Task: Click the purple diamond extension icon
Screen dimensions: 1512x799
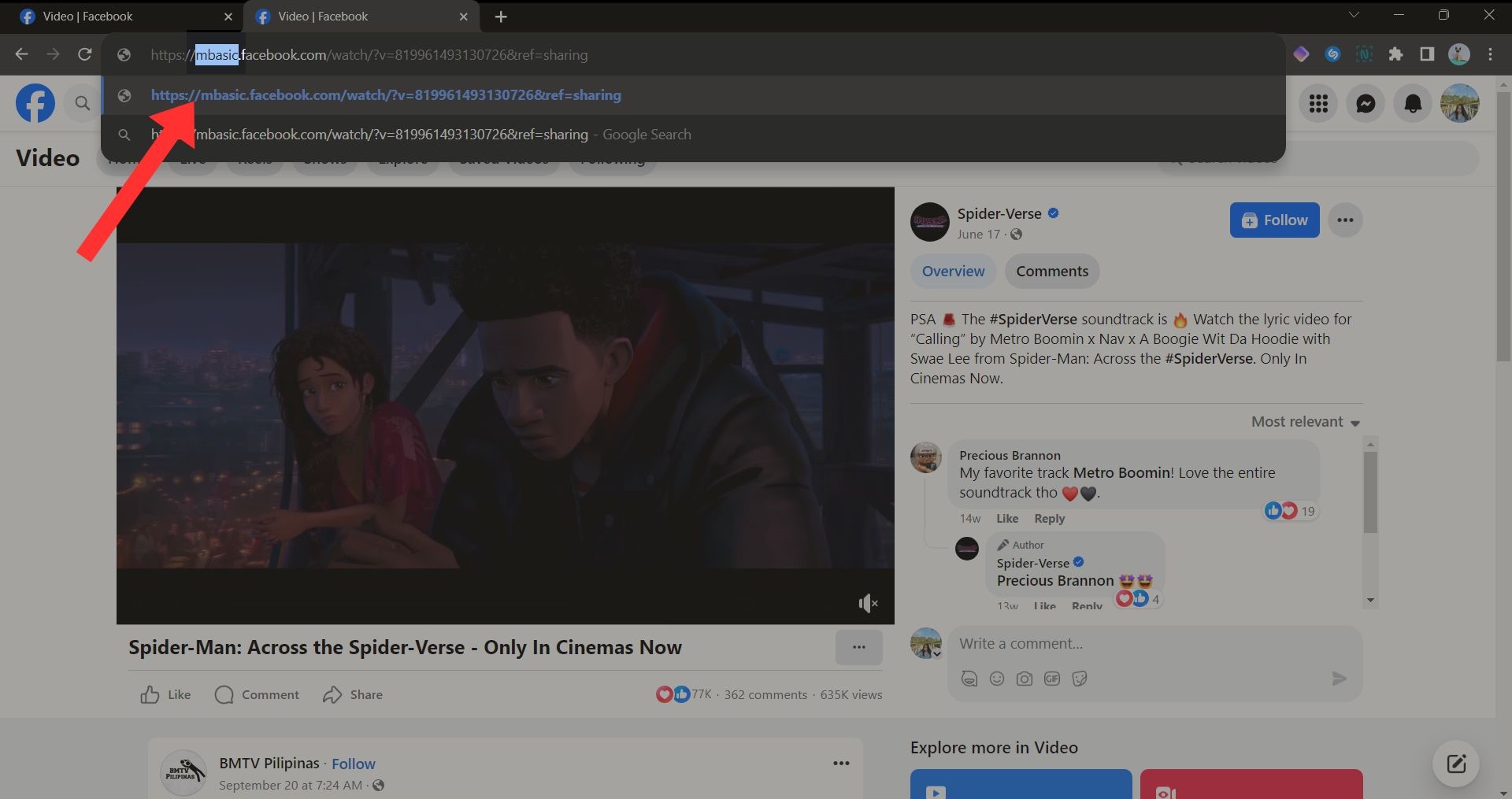Action: point(1301,54)
